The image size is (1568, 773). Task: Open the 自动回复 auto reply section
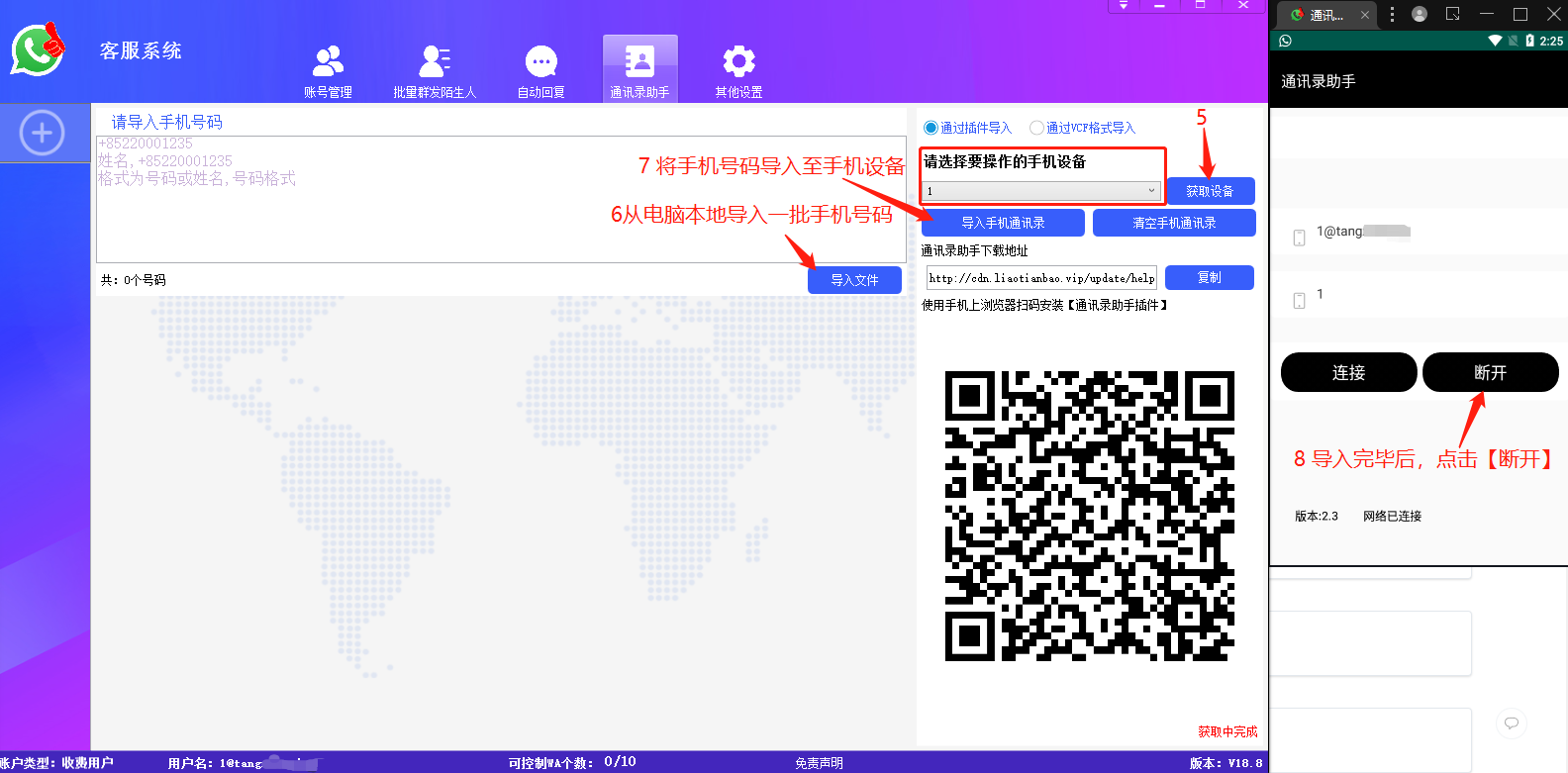[x=540, y=71]
